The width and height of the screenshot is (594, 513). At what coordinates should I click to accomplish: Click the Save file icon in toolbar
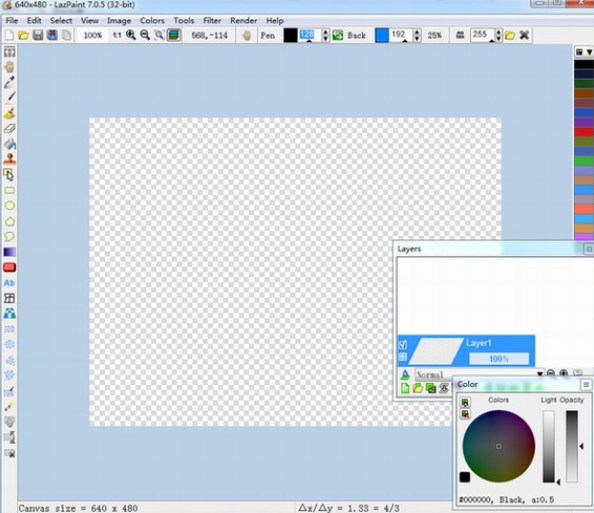[38, 35]
